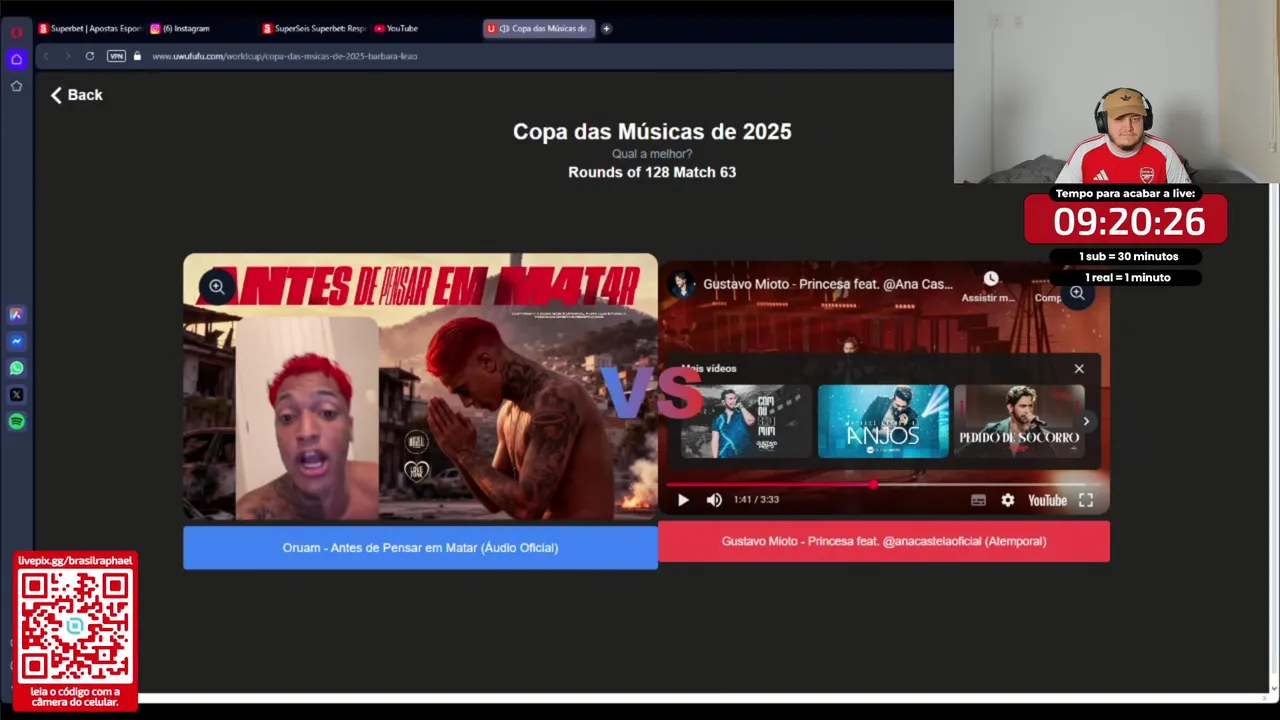
Task: Show next suggested videos with arrow
Action: [x=1086, y=421]
